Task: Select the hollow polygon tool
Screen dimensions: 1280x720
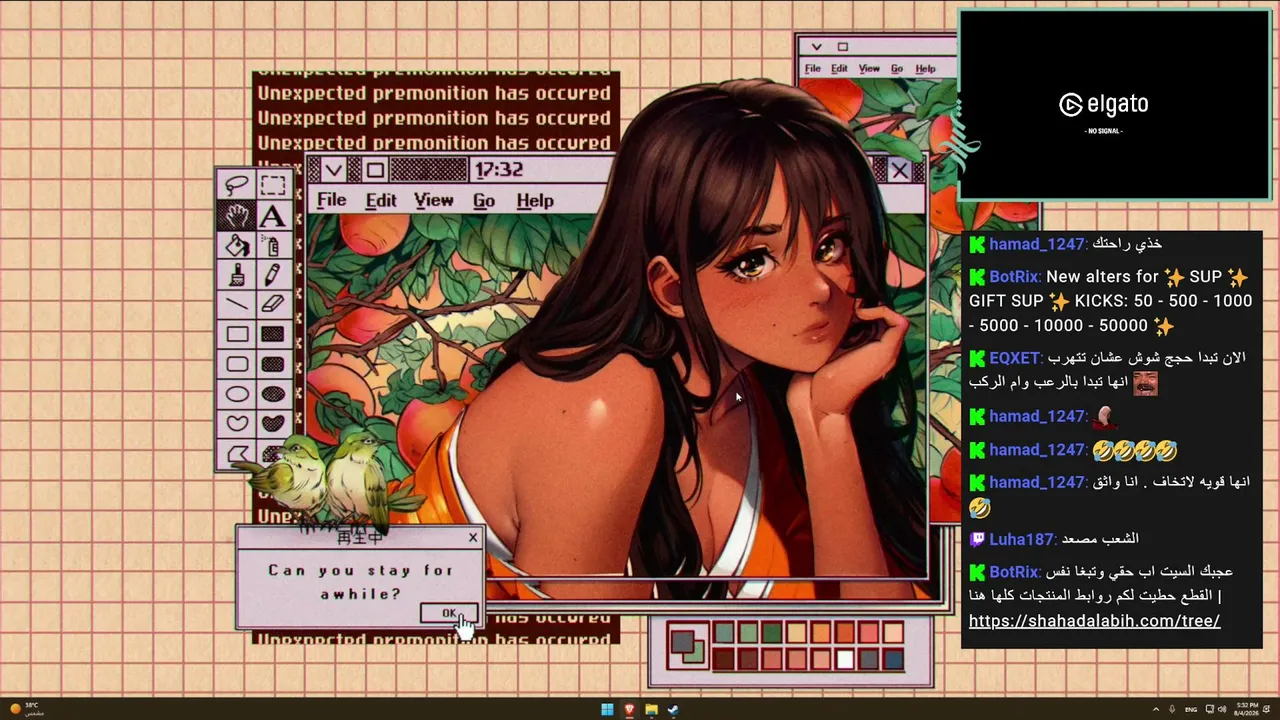Action: 237,454
